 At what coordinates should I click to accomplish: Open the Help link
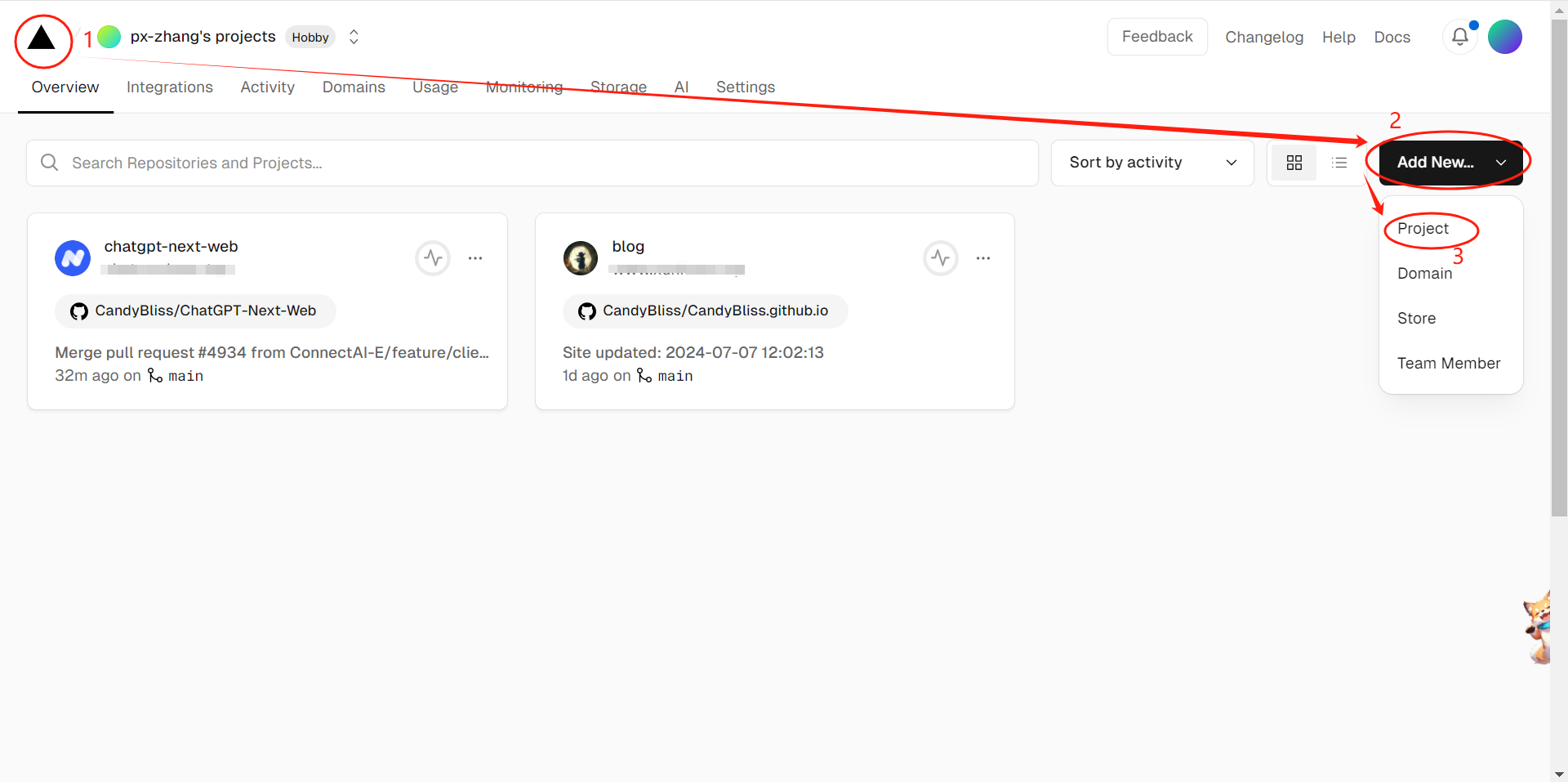1339,38
